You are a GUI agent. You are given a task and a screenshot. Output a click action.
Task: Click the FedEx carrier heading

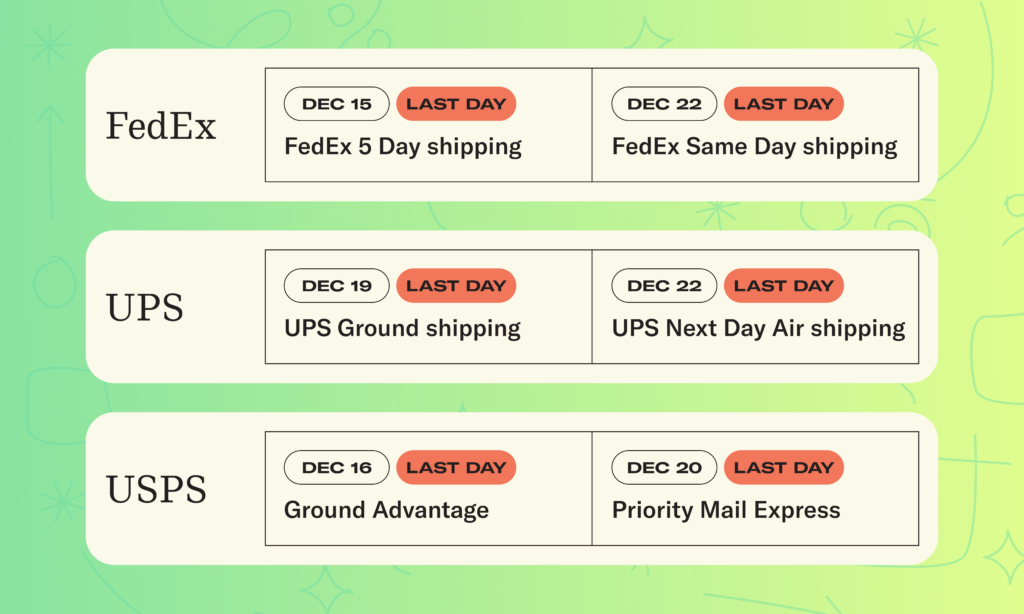[x=161, y=126]
